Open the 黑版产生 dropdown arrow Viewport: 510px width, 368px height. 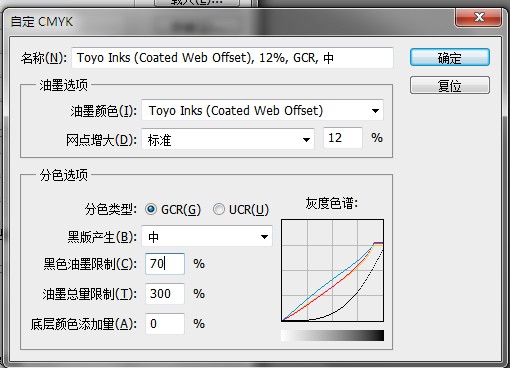point(264,237)
